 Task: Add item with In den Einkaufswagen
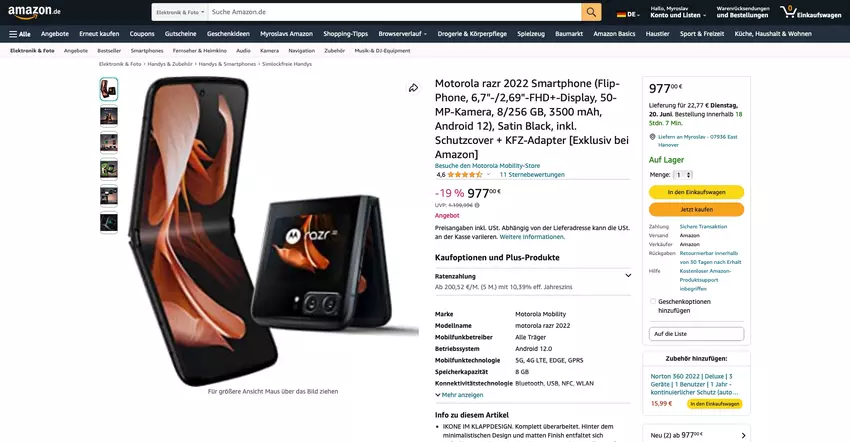click(x=696, y=192)
